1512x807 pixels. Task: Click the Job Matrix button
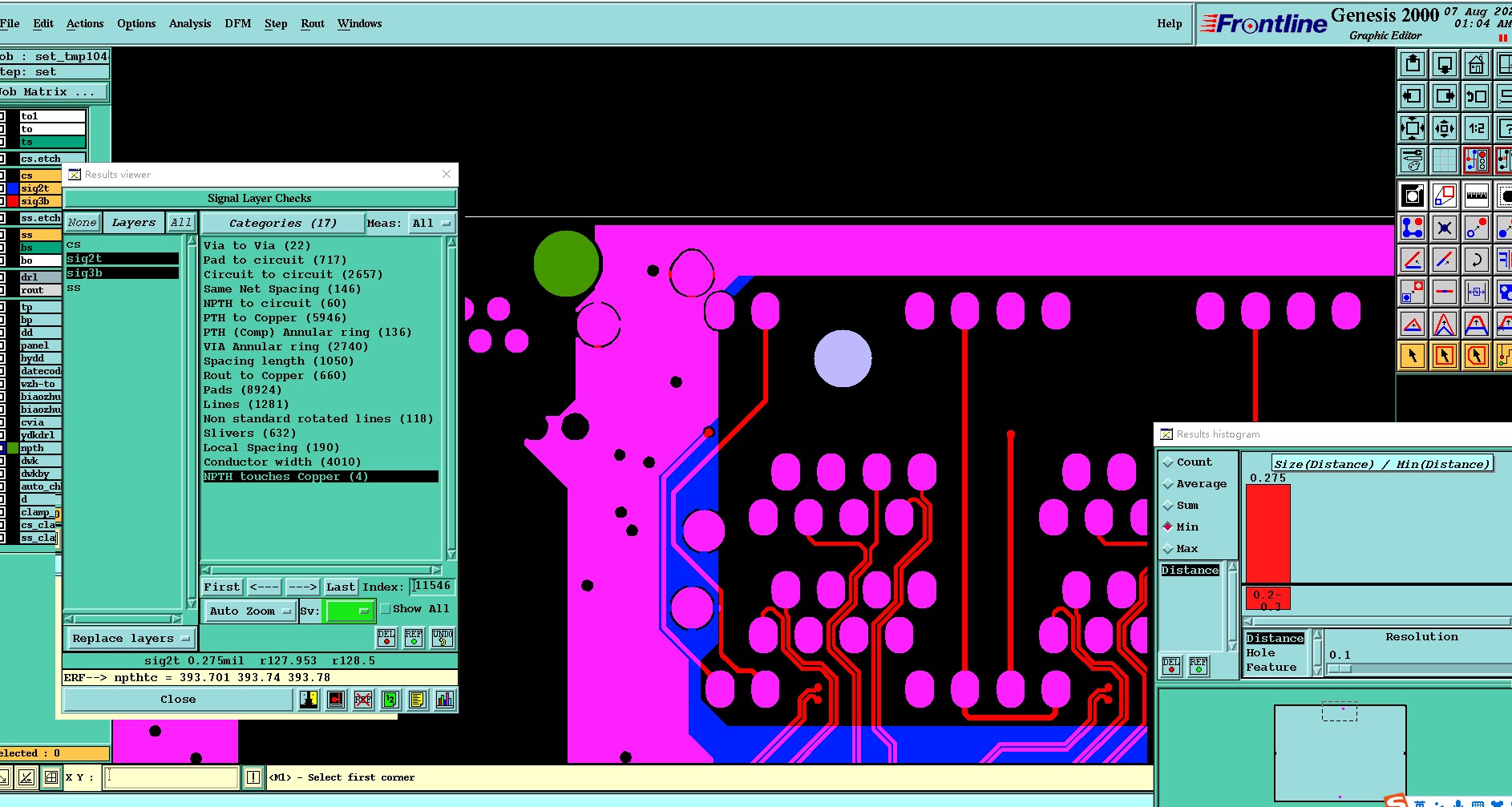click(54, 92)
